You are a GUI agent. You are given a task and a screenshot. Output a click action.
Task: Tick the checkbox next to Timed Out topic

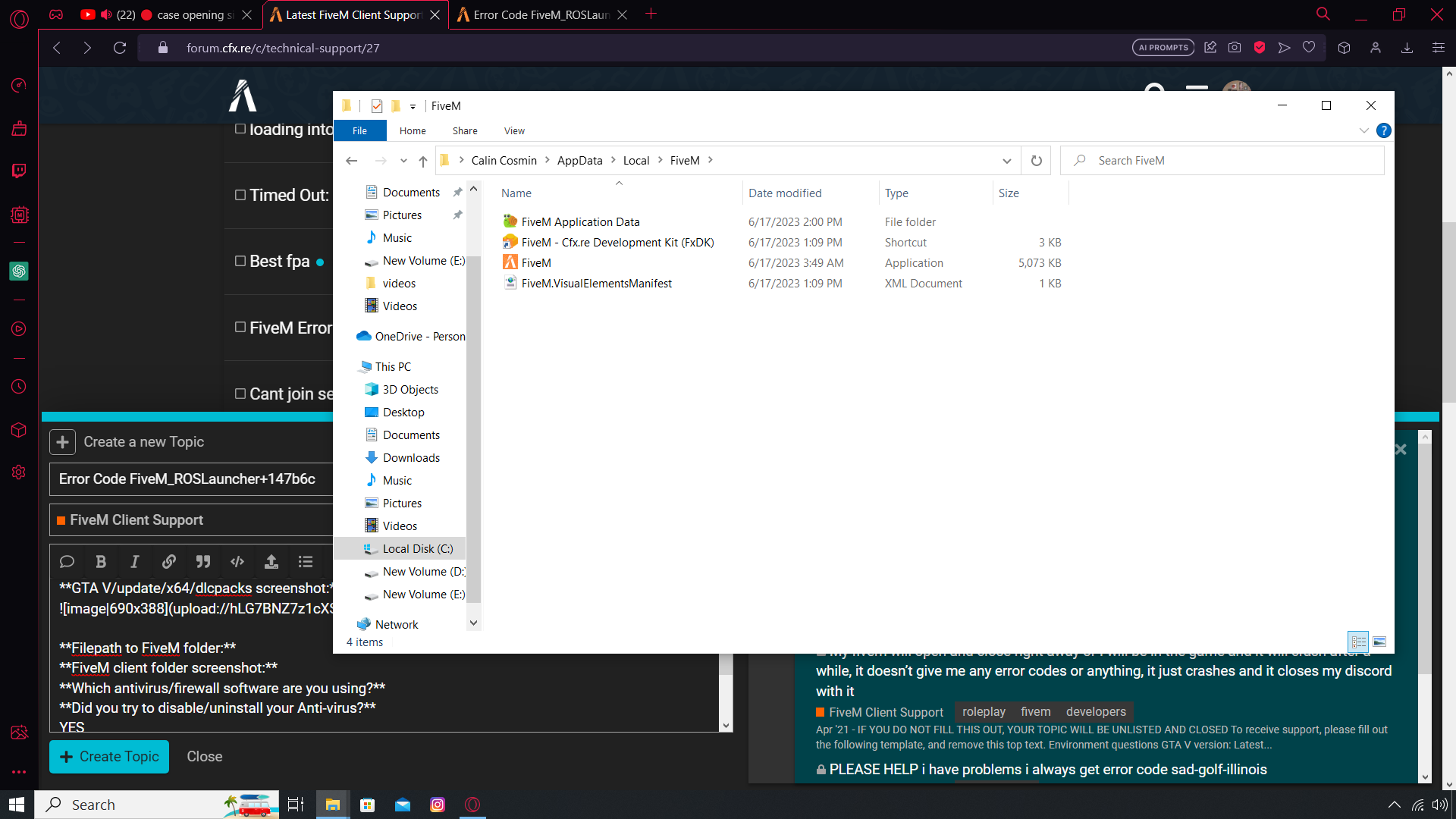pos(240,195)
